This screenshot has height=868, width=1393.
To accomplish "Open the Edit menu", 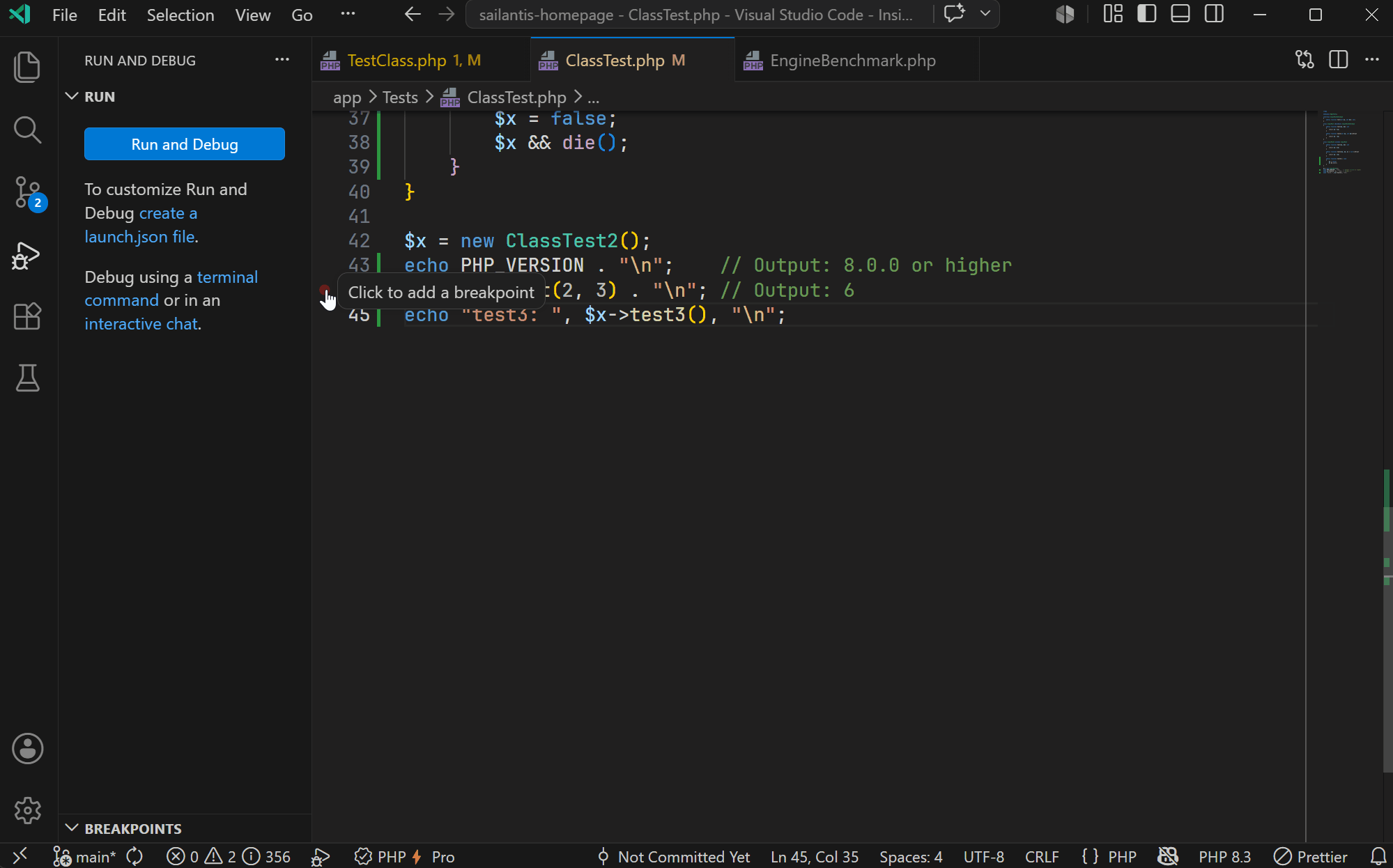I will [112, 15].
